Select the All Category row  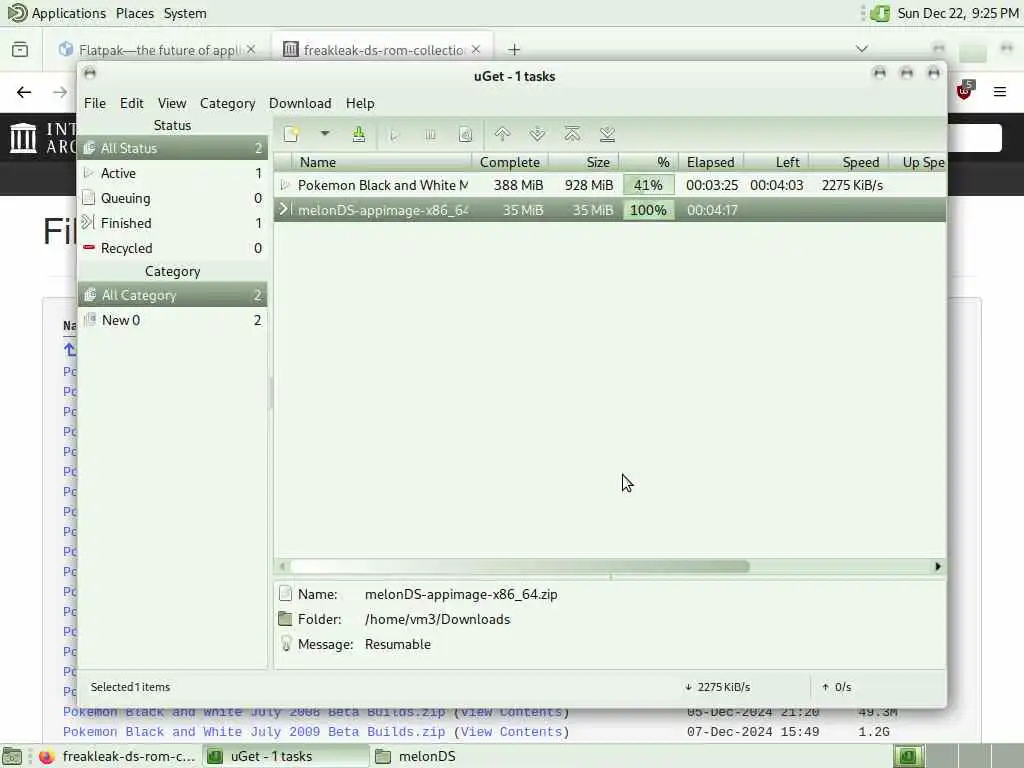click(x=172, y=295)
